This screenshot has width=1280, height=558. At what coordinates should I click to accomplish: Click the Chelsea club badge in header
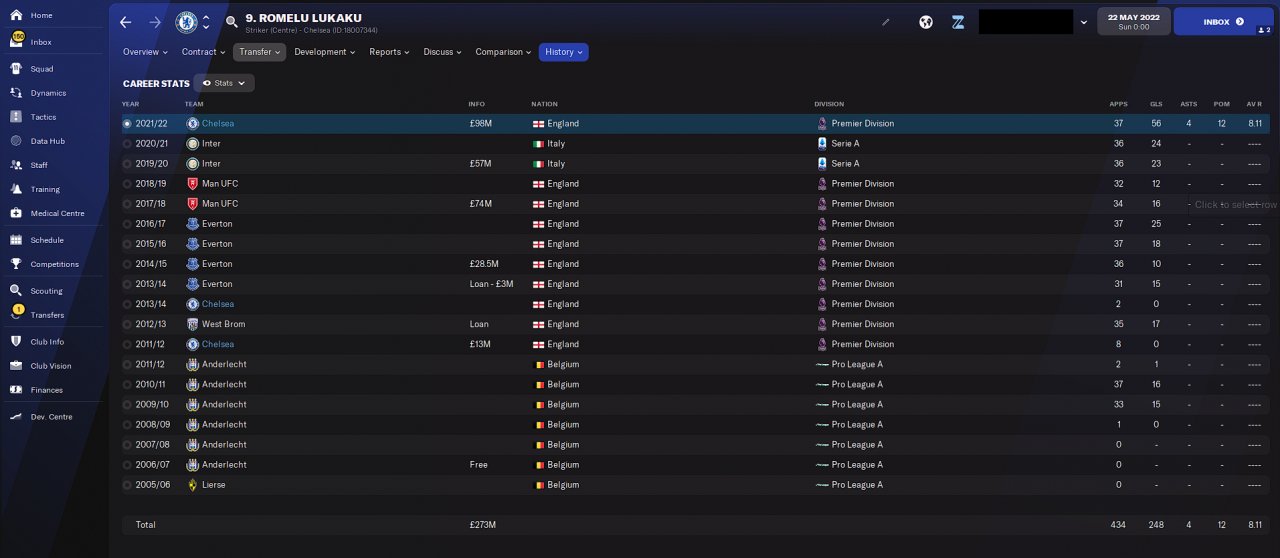pyautogui.click(x=186, y=22)
